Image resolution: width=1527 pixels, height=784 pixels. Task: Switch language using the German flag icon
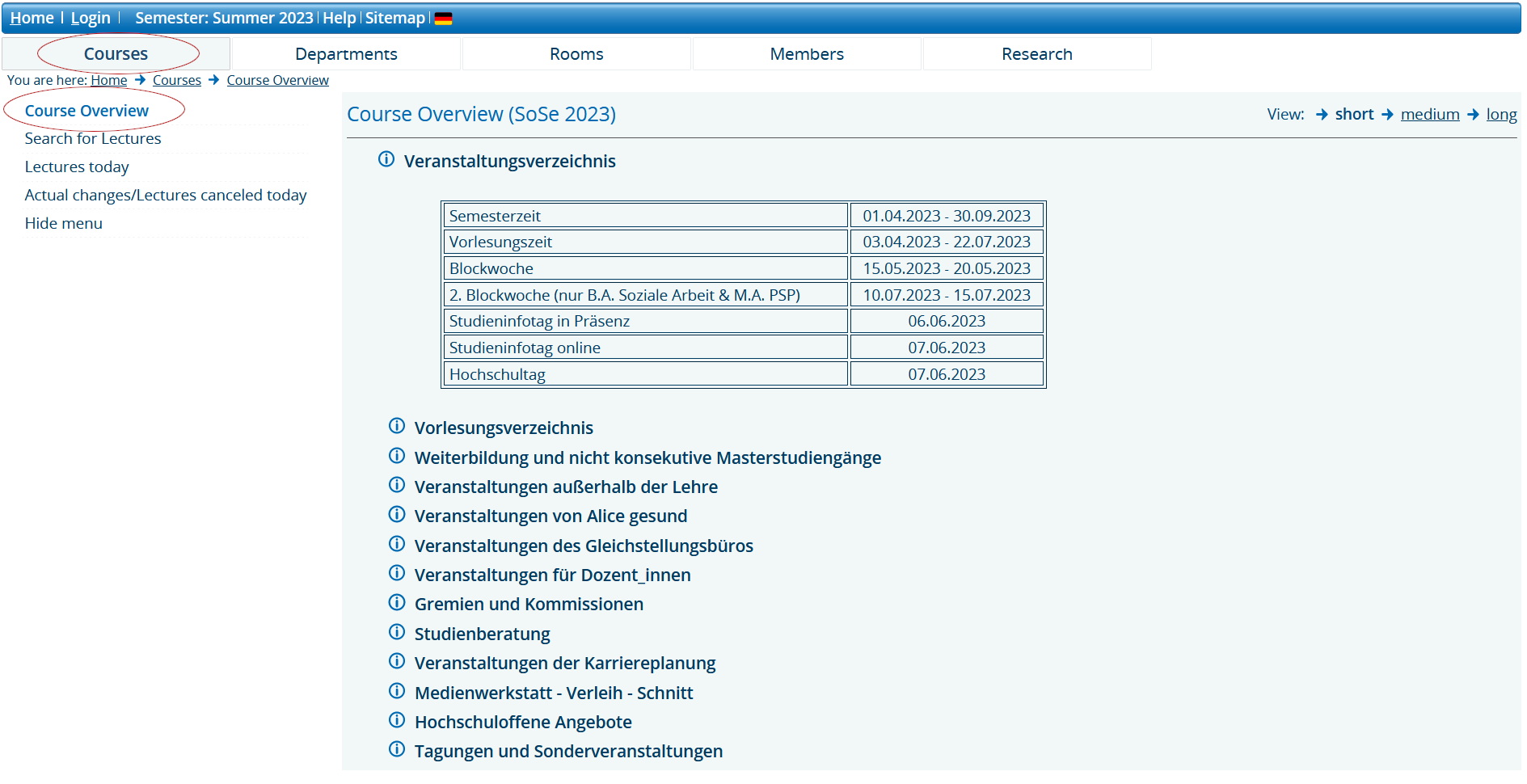tap(443, 19)
